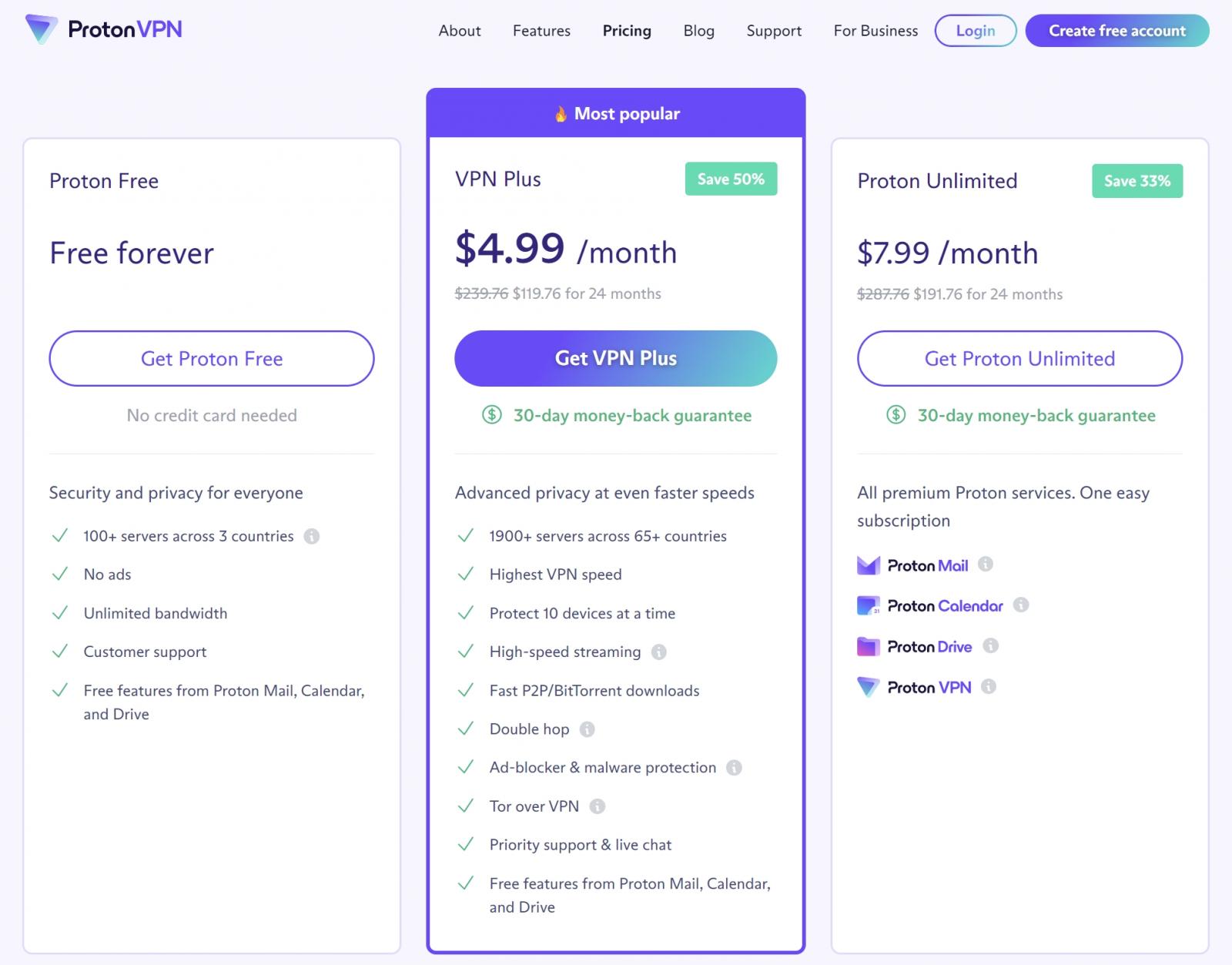The image size is (1232, 965).
Task: Click the info icon for High-speed streaming
Action: click(659, 652)
